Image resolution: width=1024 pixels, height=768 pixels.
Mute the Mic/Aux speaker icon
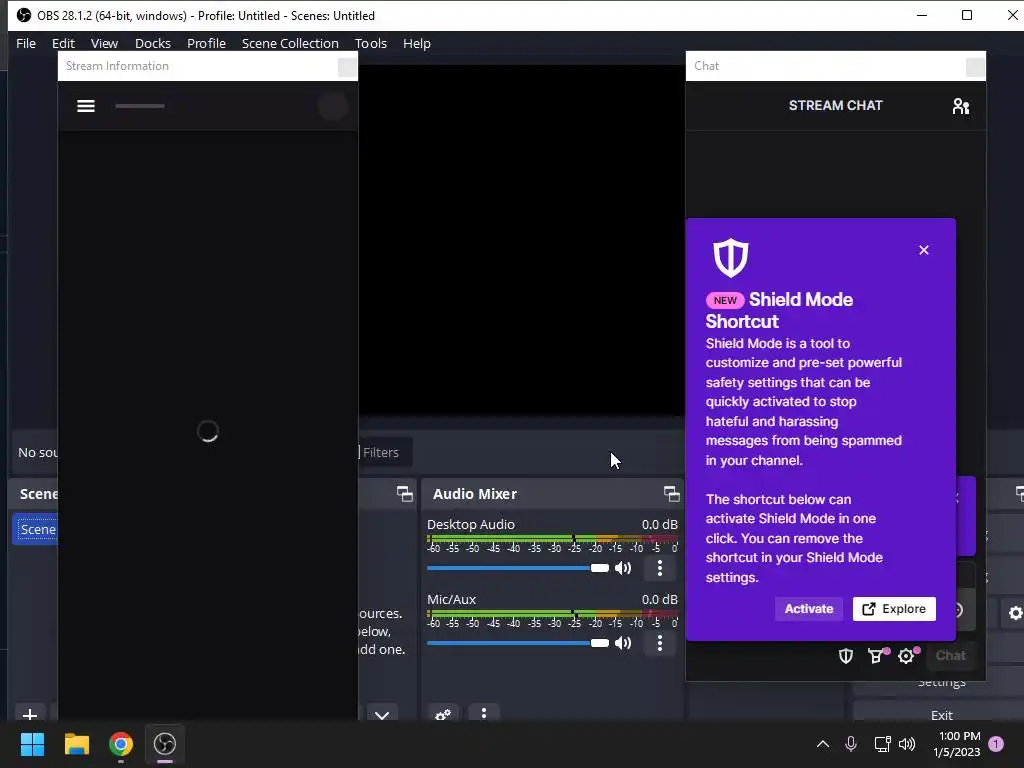[x=623, y=643]
